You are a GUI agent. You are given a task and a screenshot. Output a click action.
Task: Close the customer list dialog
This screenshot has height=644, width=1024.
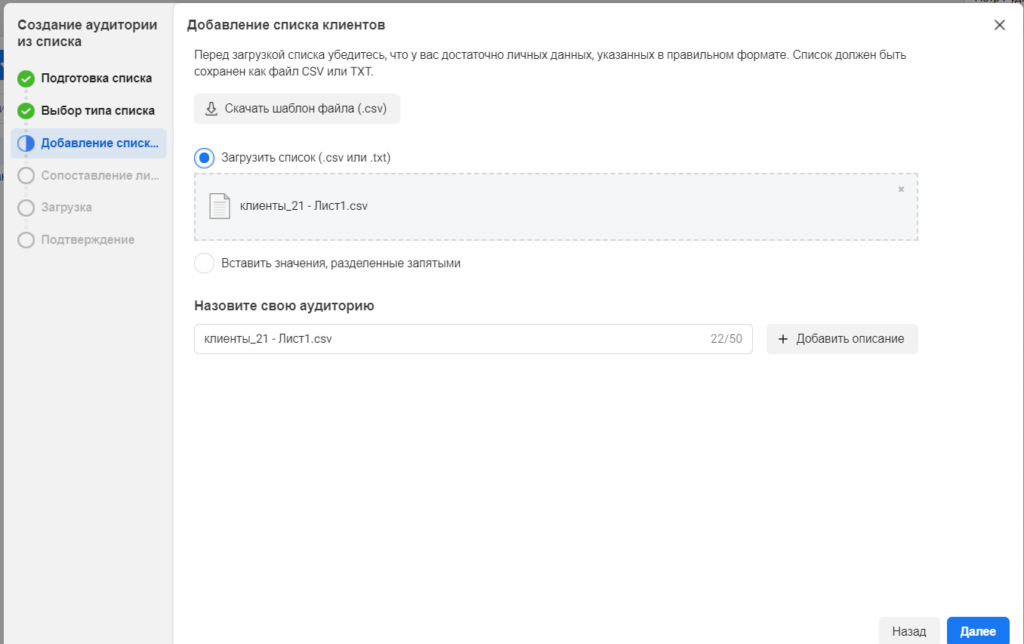click(x=999, y=25)
